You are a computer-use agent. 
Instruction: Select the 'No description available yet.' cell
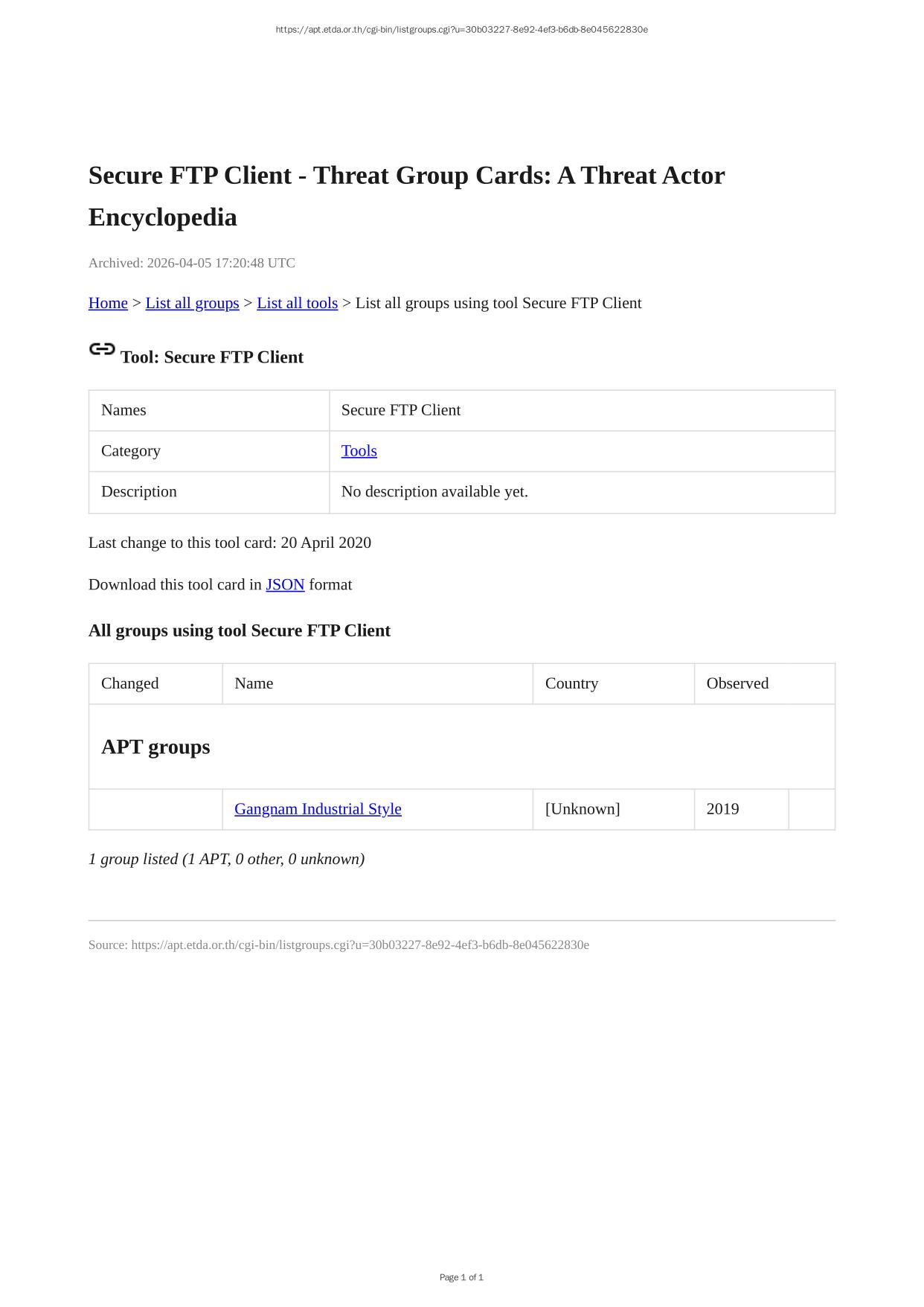(434, 492)
